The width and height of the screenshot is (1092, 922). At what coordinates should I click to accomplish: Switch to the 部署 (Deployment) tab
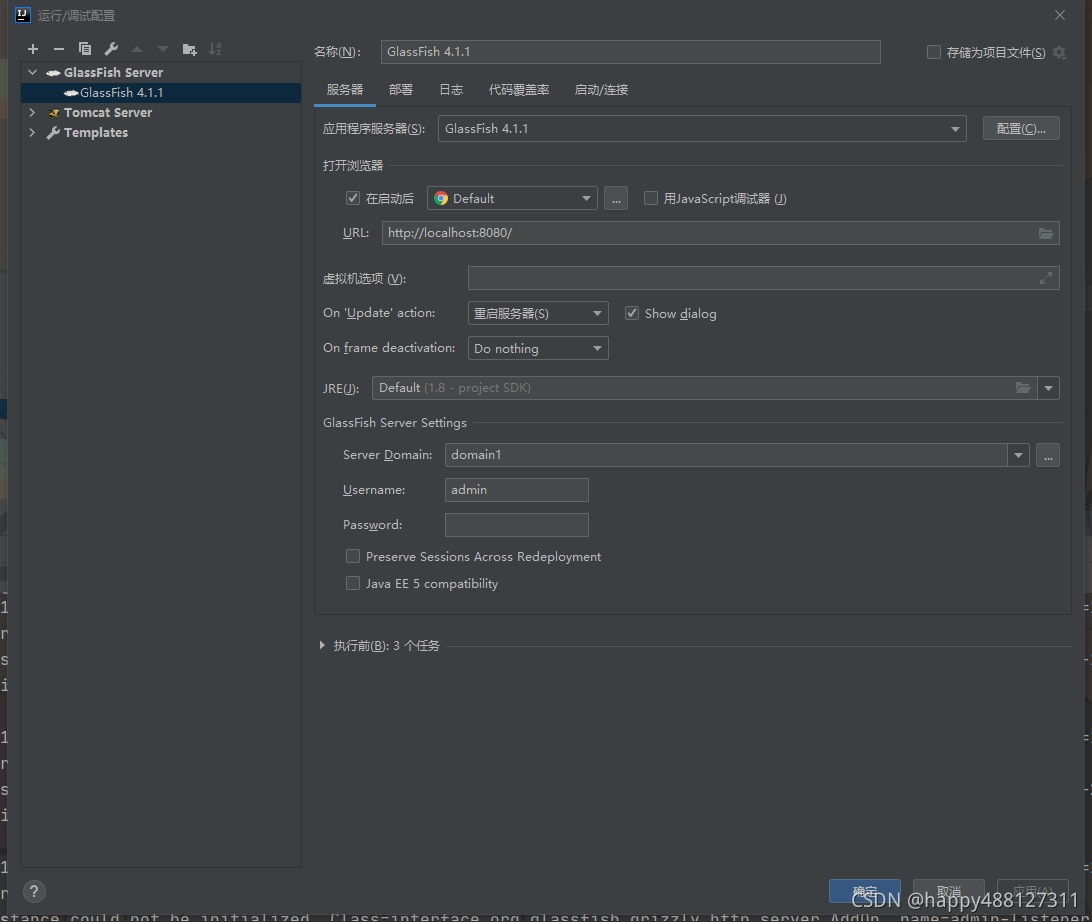pos(400,90)
